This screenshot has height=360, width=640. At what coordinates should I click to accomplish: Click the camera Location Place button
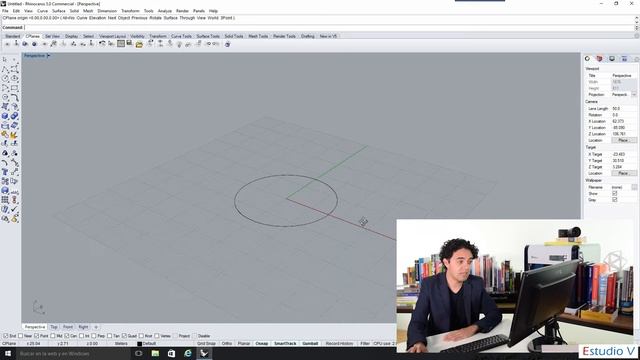[623, 140]
